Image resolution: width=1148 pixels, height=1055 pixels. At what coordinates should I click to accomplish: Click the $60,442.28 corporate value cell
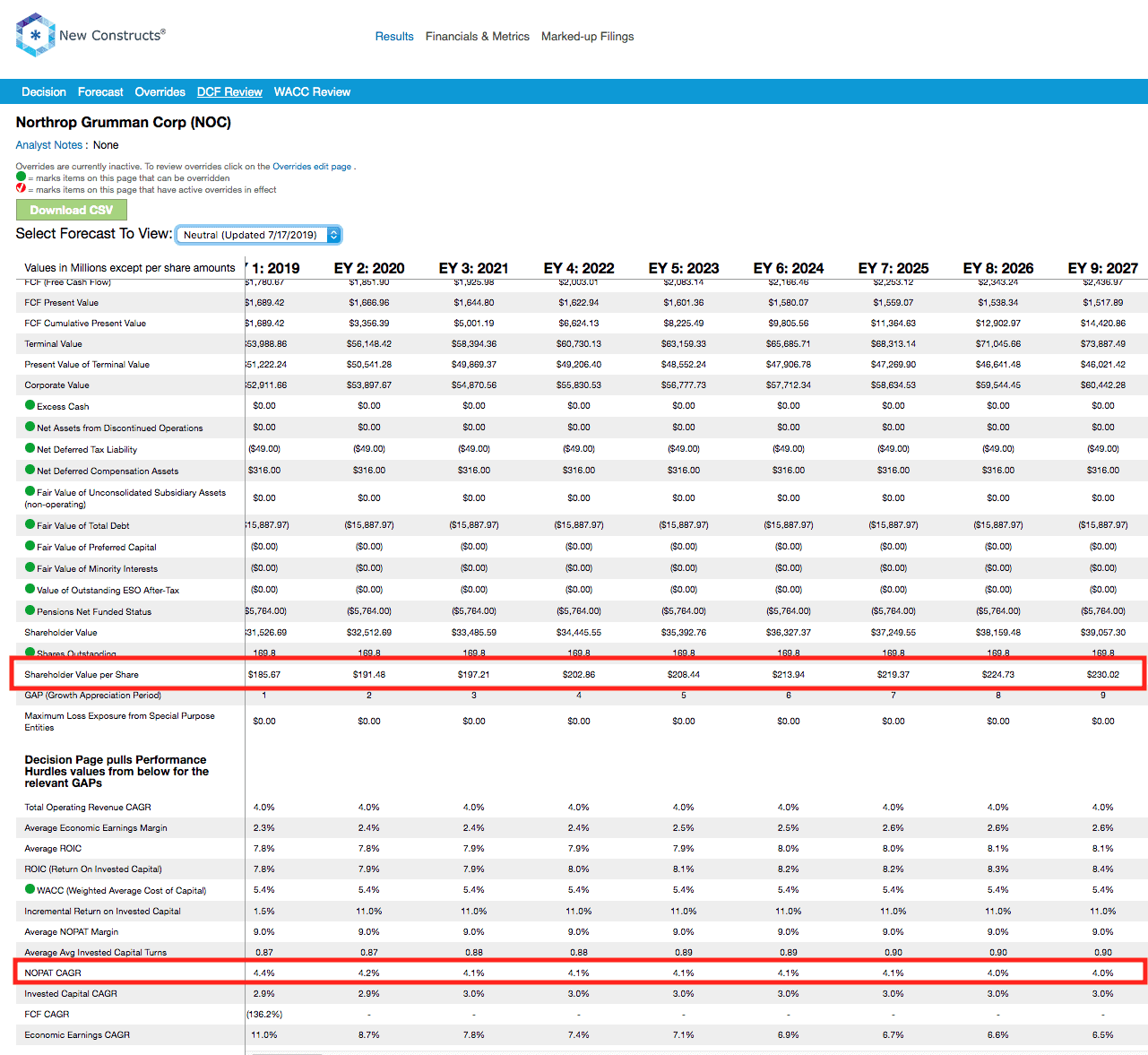(x=1103, y=385)
